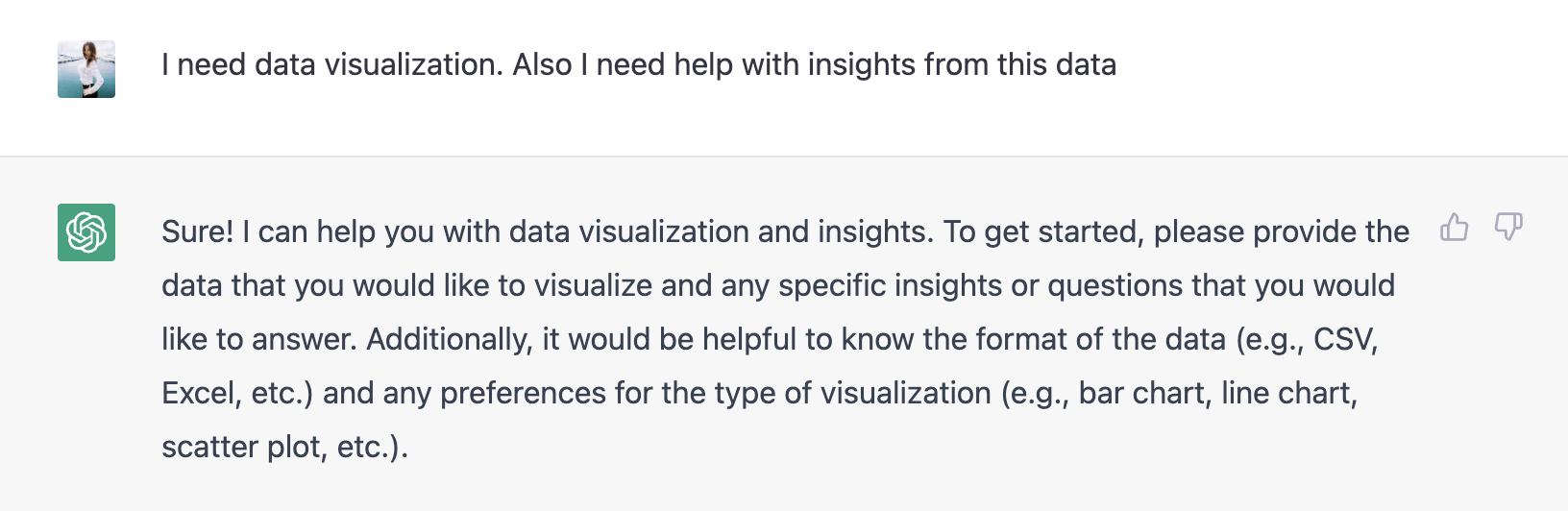Click the divider line between the two messages
This screenshot has height=511, width=1568.
(x=784, y=156)
